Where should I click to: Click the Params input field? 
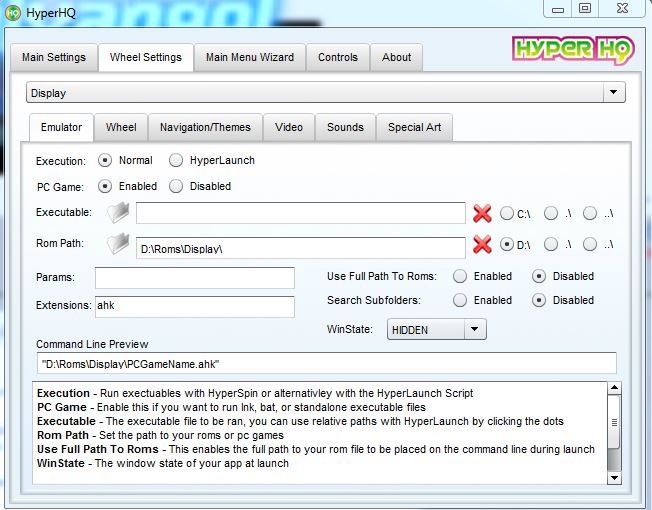tap(195, 278)
